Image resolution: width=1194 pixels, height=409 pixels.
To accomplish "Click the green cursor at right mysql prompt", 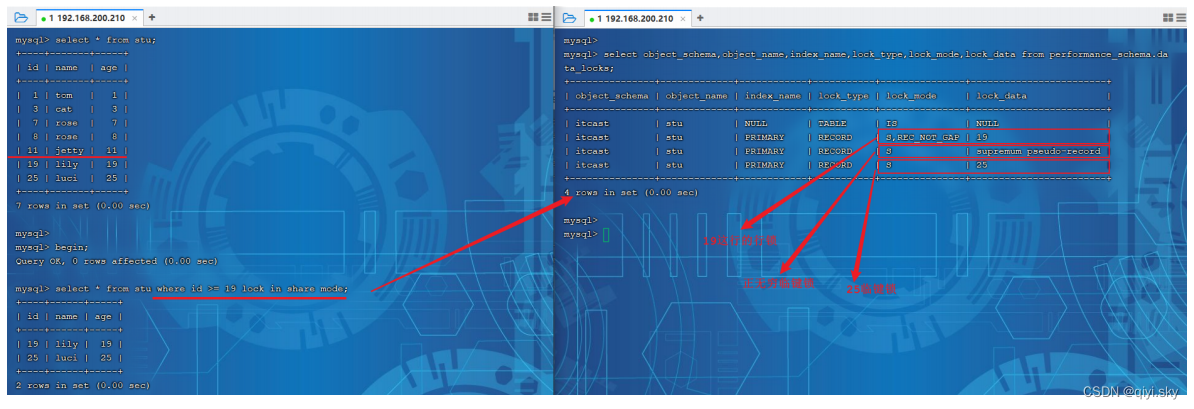I will pyautogui.click(x=606, y=235).
